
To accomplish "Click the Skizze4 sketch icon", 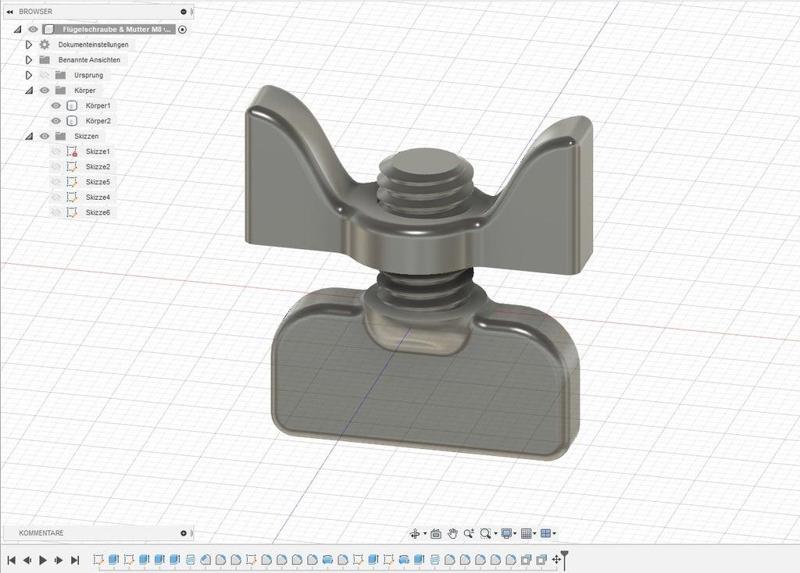I will point(72,197).
